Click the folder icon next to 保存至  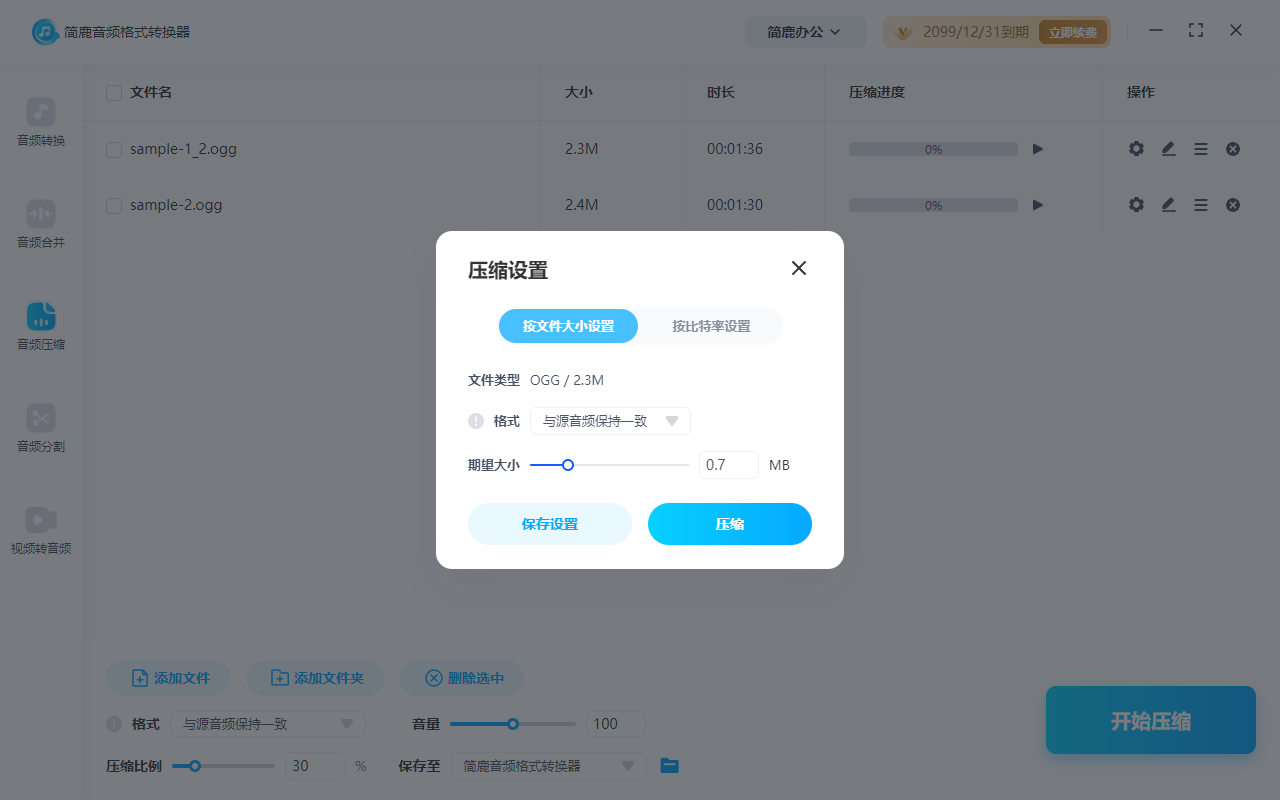point(669,766)
